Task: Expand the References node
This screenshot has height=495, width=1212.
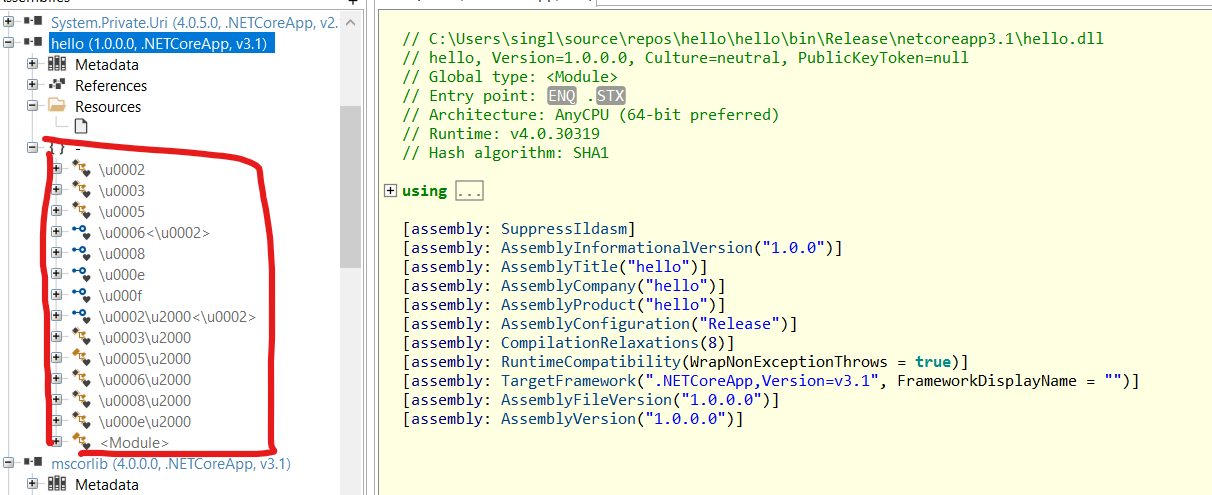Action: 33,85
